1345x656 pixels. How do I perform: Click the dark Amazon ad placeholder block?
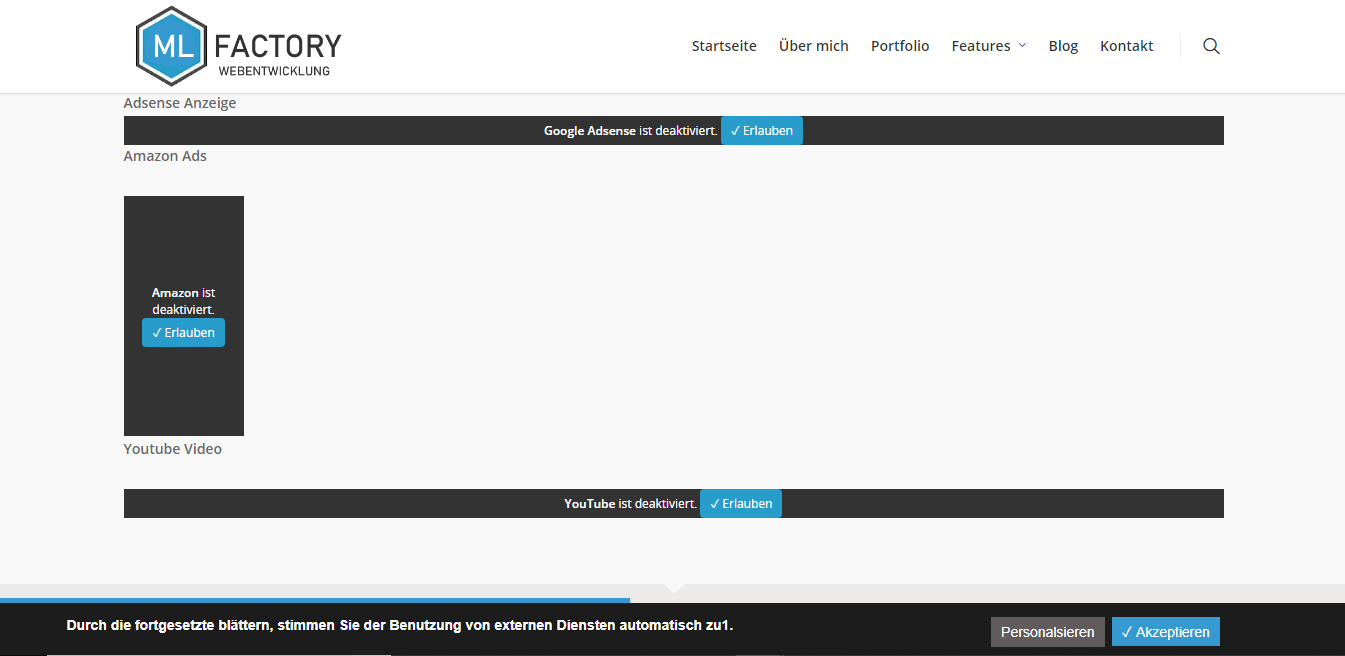click(183, 240)
